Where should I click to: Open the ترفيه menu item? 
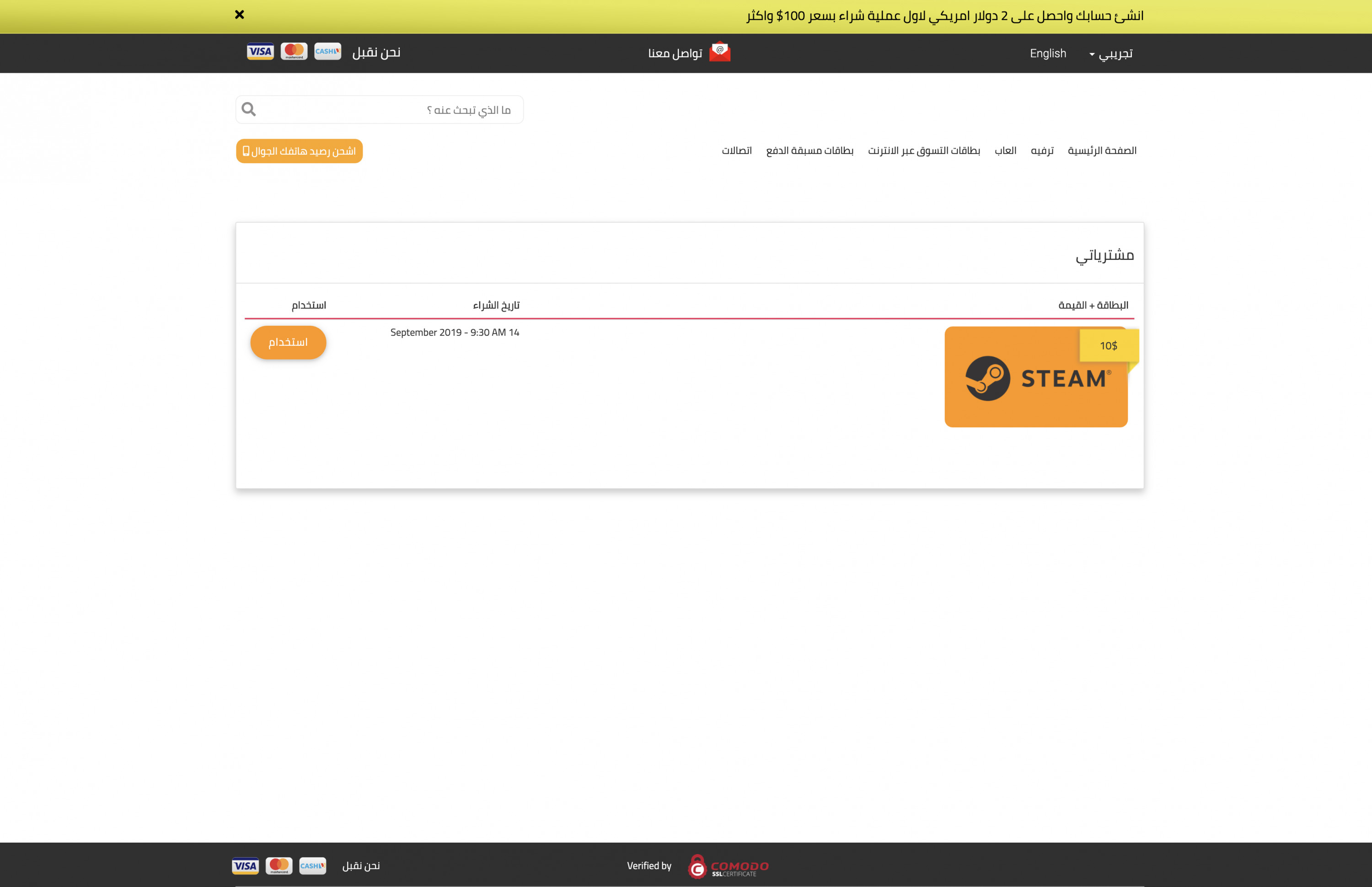tap(1042, 151)
